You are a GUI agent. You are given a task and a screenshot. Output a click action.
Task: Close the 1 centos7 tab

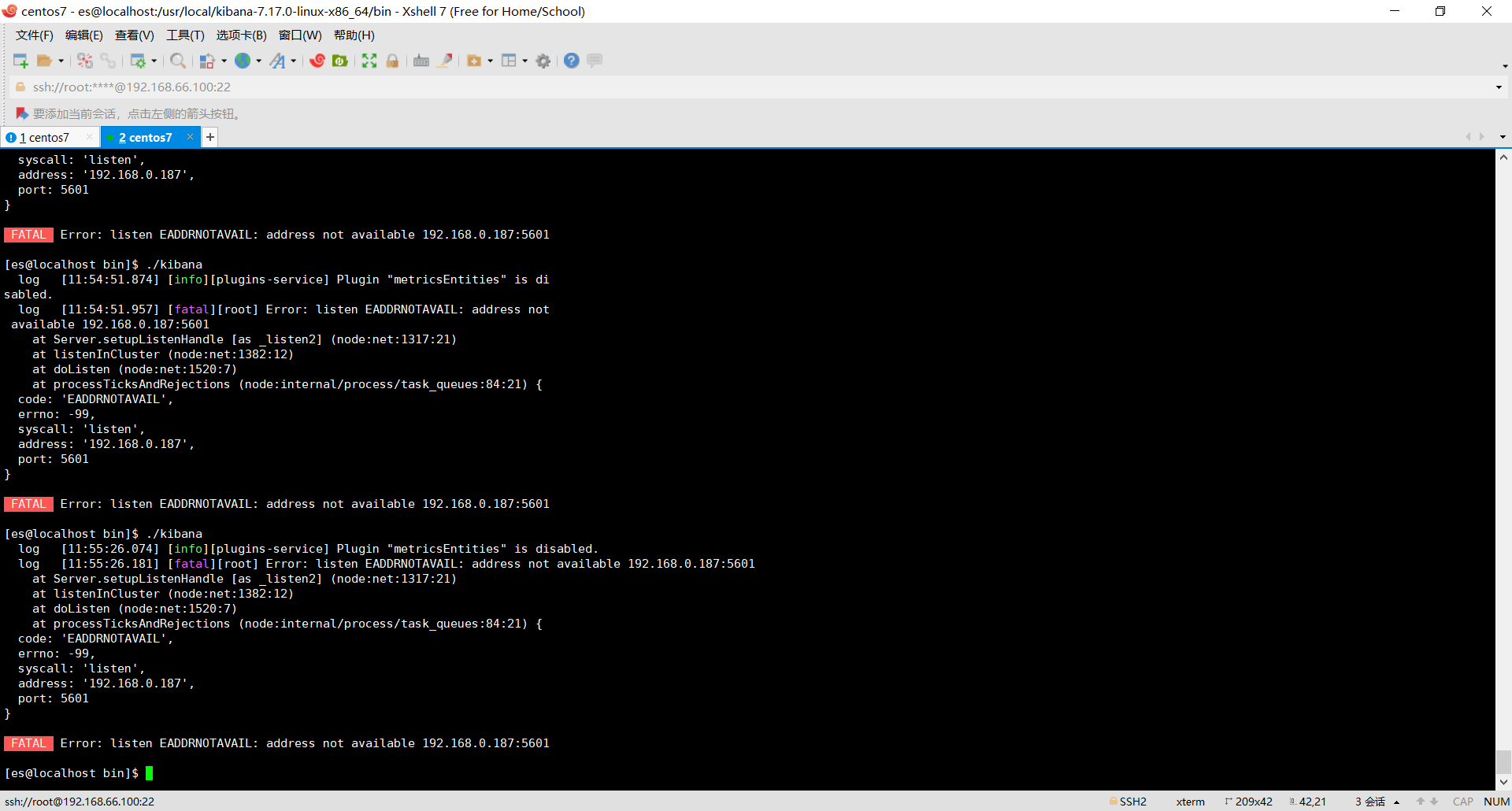pyautogui.click(x=89, y=137)
